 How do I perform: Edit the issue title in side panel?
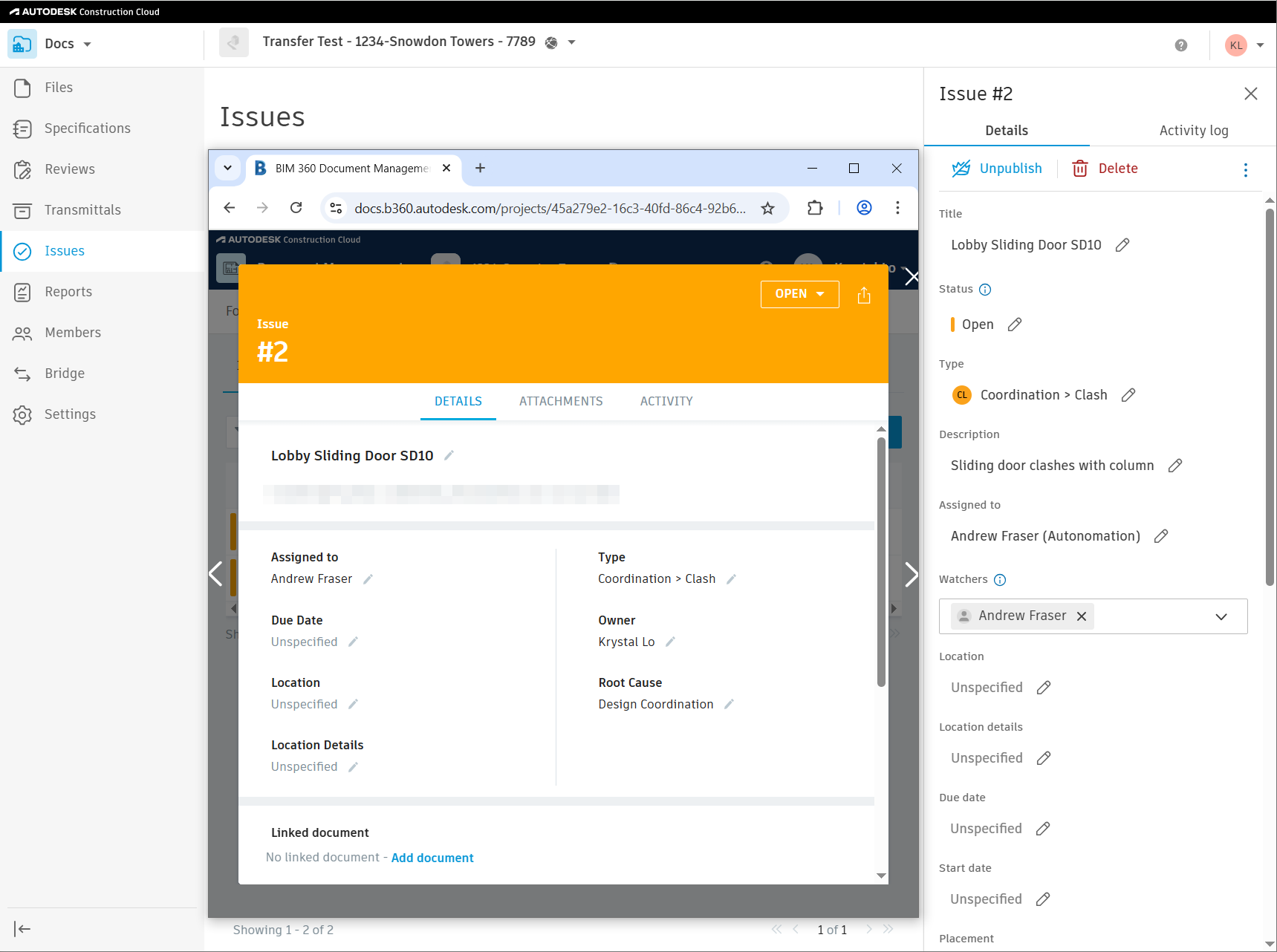(1122, 245)
